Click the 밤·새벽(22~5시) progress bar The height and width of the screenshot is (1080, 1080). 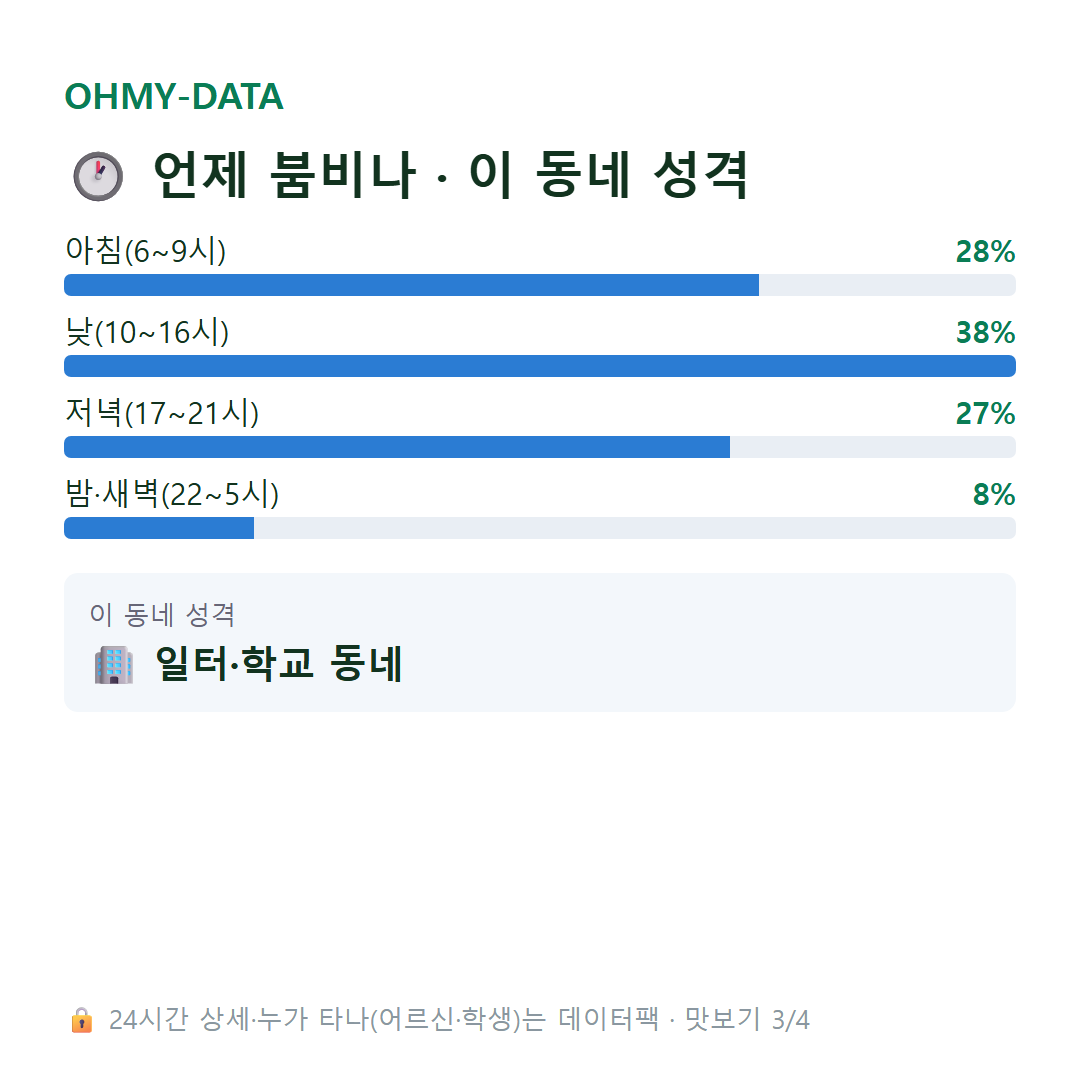539,528
